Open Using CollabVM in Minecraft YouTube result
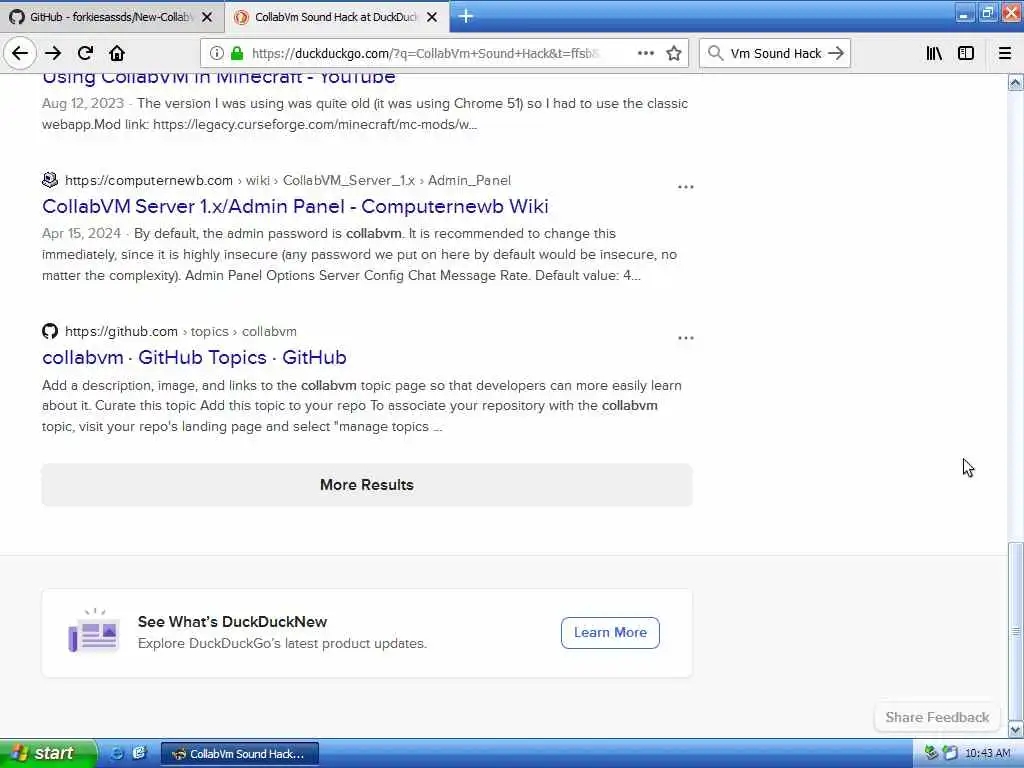Viewport: 1024px width, 768px height. (x=219, y=78)
